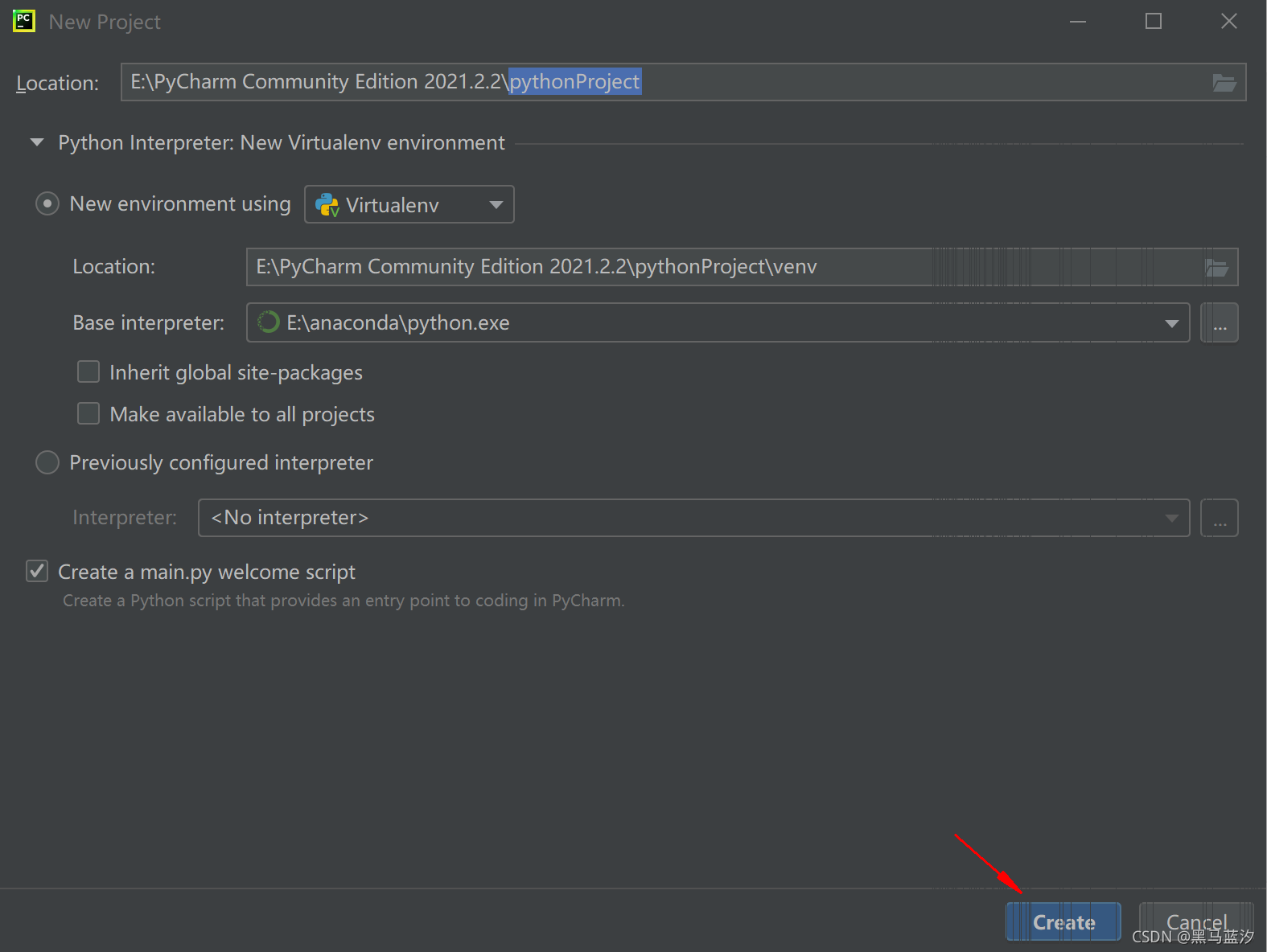This screenshot has height=952, width=1267.
Task: Browse for venv location folder icon
Action: click(x=1216, y=267)
